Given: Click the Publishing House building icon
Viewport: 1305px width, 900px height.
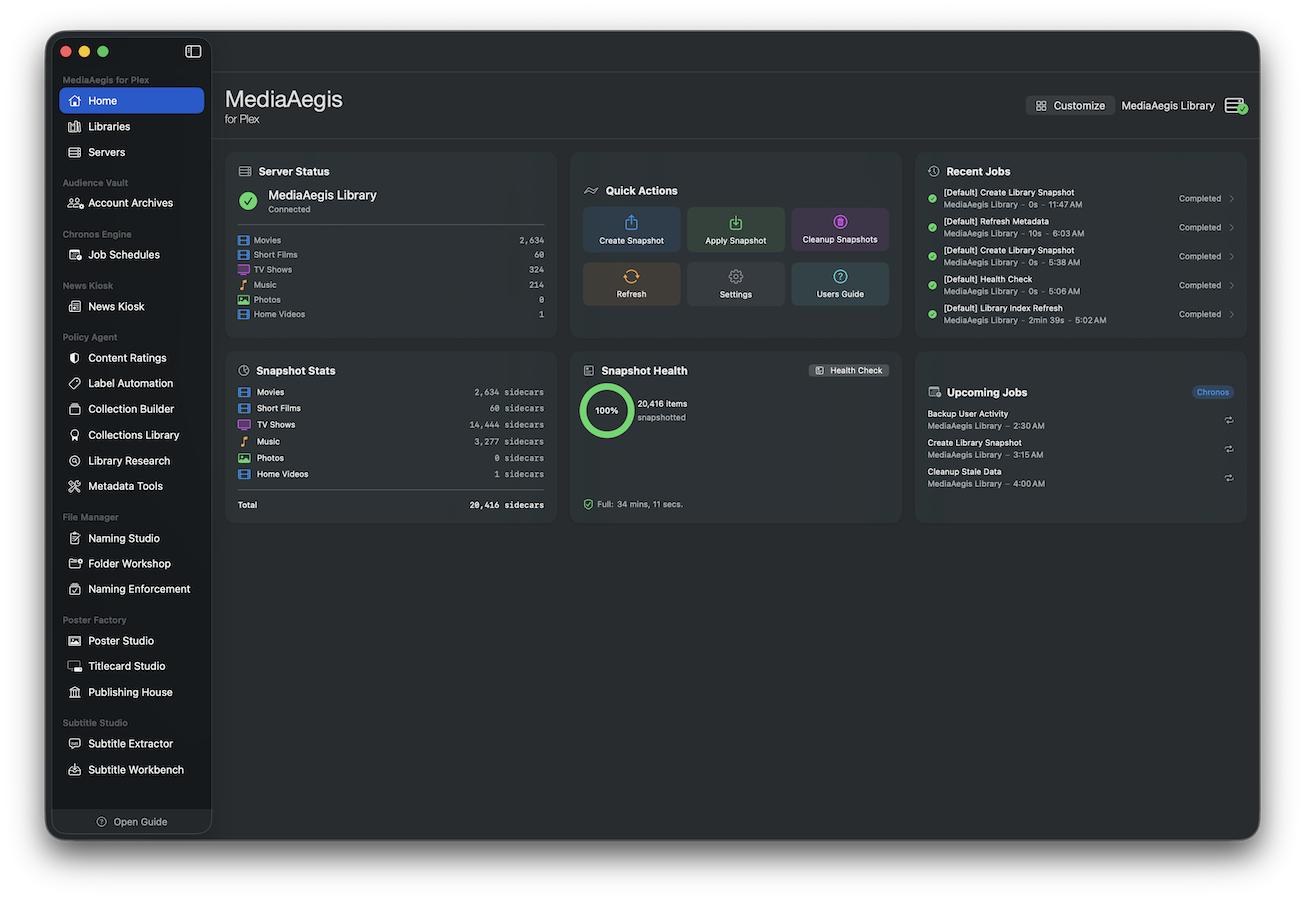Looking at the screenshot, I should tap(74, 692).
